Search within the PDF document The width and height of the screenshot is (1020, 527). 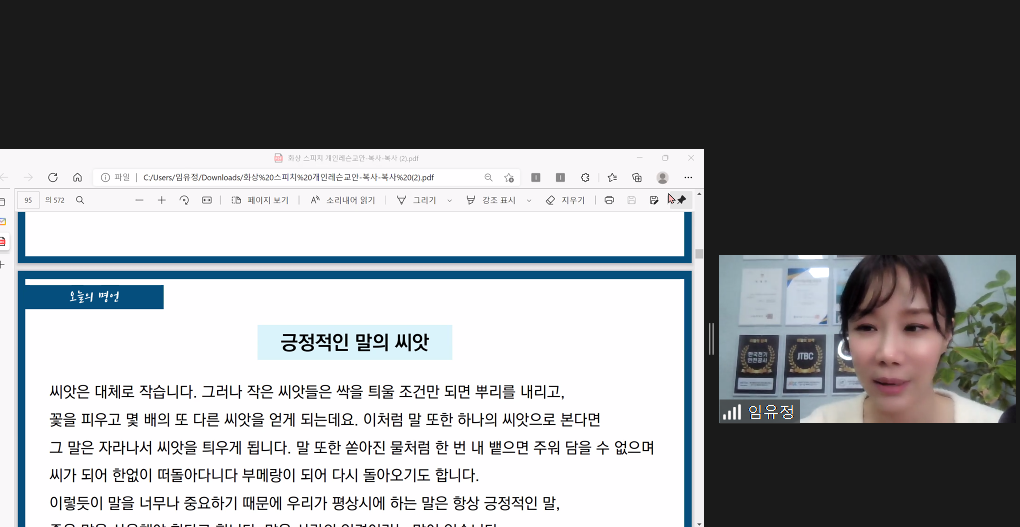tap(80, 200)
